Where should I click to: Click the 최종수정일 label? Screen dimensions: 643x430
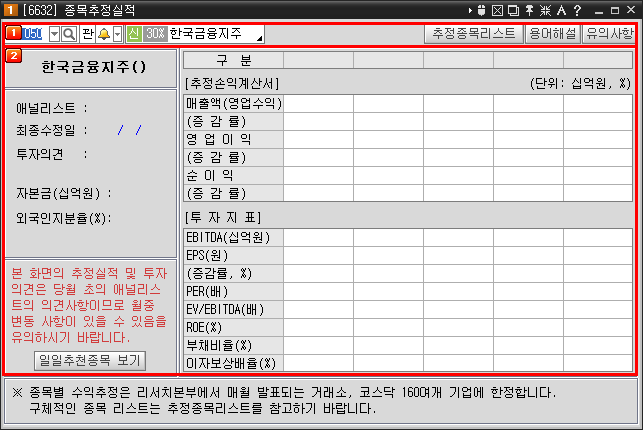46,131
